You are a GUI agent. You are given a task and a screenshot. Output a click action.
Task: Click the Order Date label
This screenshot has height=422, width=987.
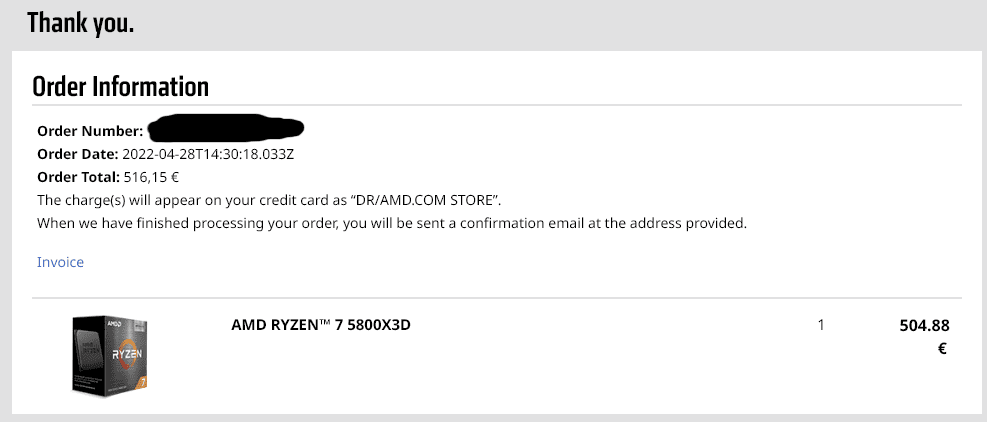[77, 154]
